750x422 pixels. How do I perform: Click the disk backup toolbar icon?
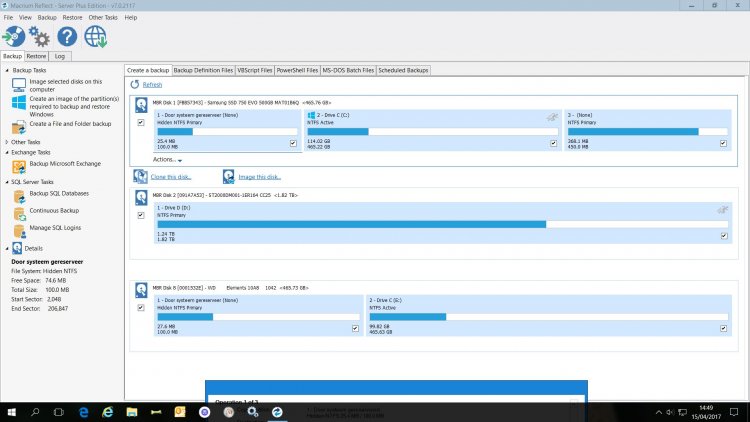[14, 37]
